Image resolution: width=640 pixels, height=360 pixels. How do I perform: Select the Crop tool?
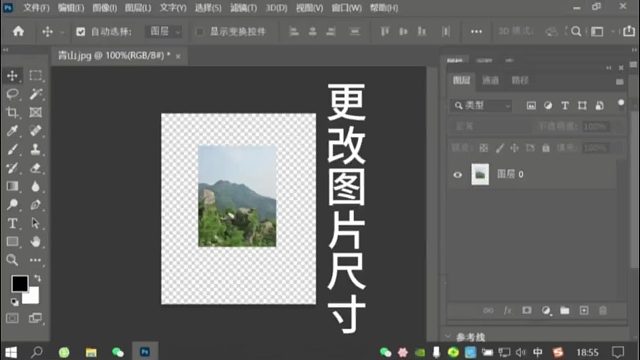[12, 112]
